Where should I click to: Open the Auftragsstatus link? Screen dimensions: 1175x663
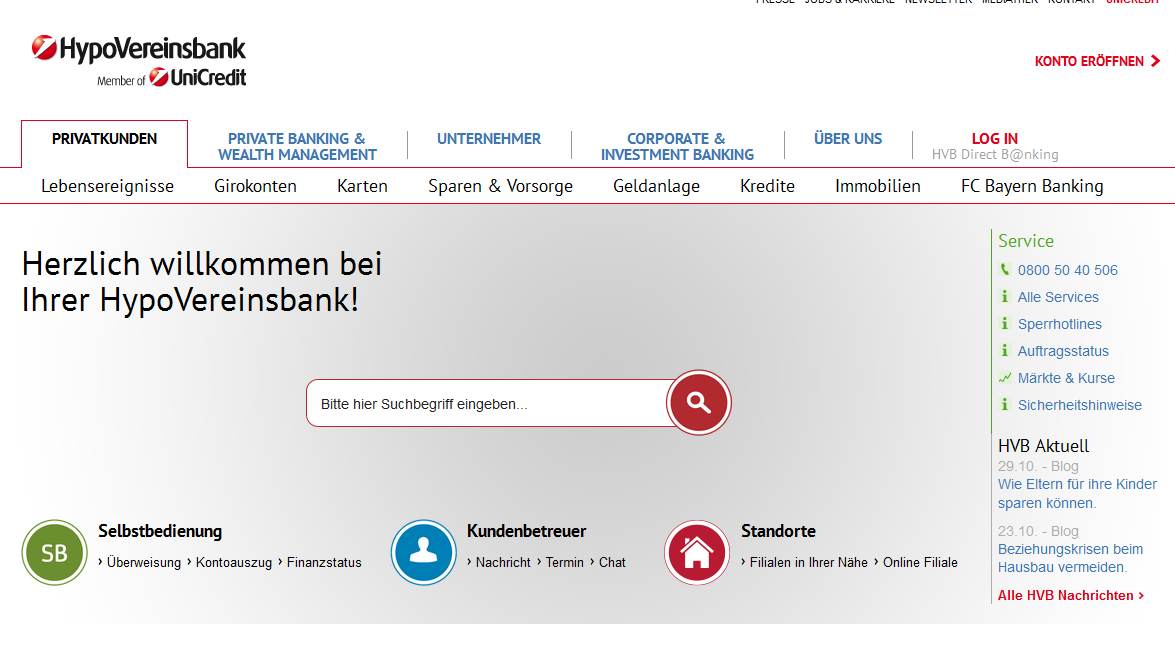point(1063,351)
